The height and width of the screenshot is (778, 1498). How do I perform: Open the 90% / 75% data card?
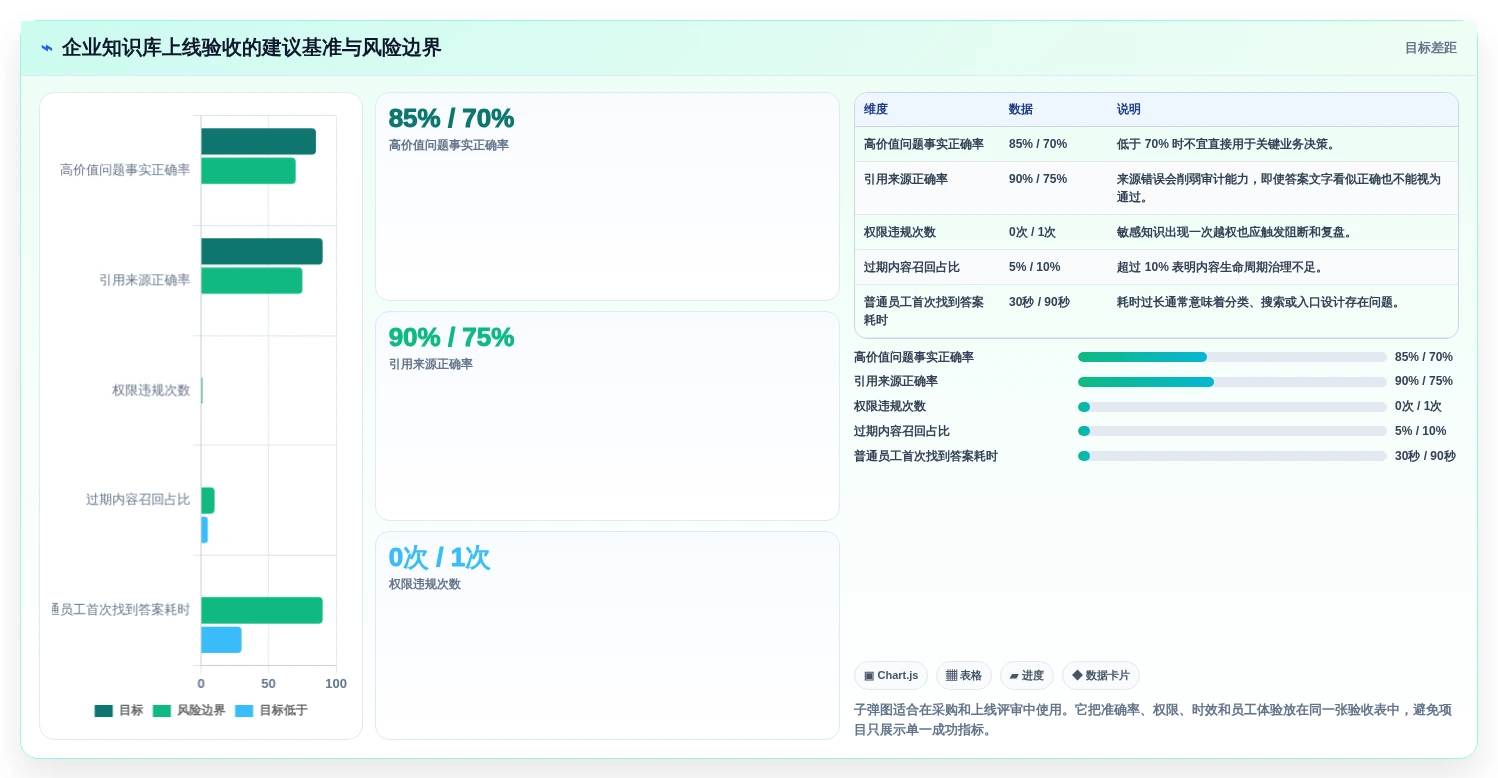[x=607, y=416]
